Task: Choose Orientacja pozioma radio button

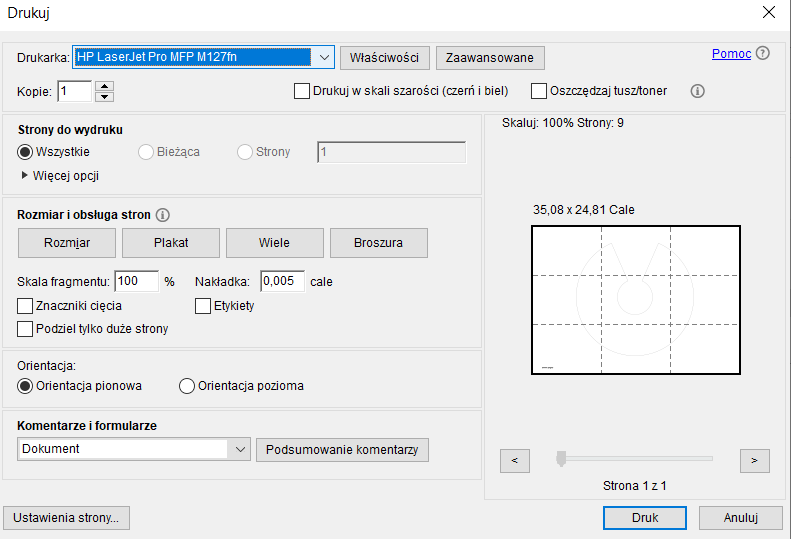Action: point(187,386)
